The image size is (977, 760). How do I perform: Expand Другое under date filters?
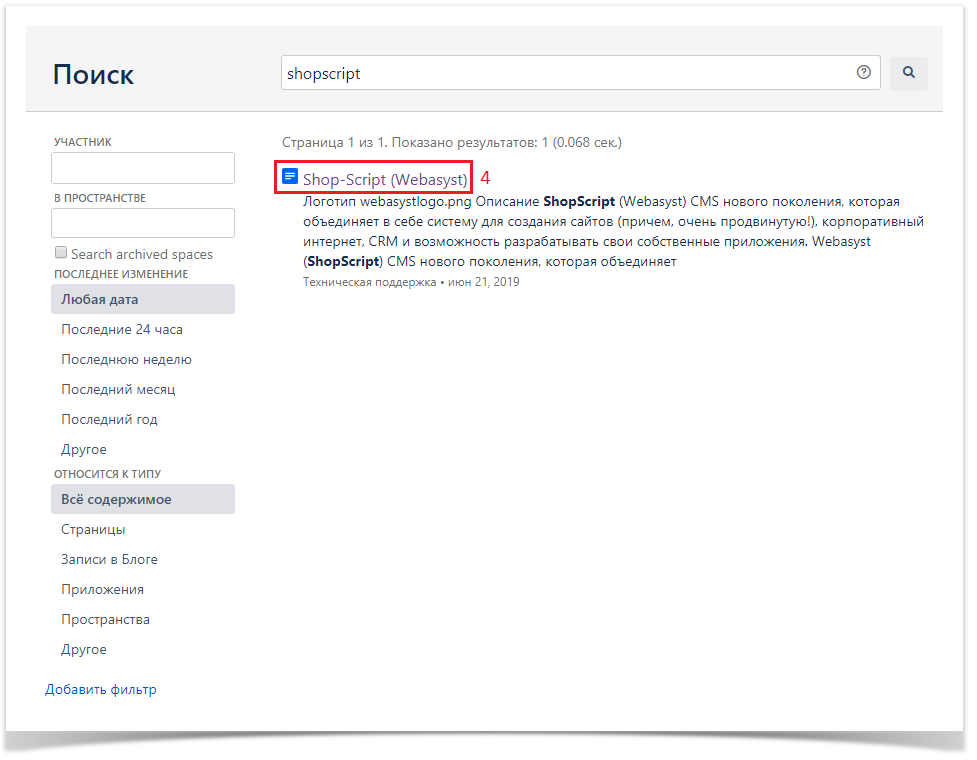(x=84, y=449)
